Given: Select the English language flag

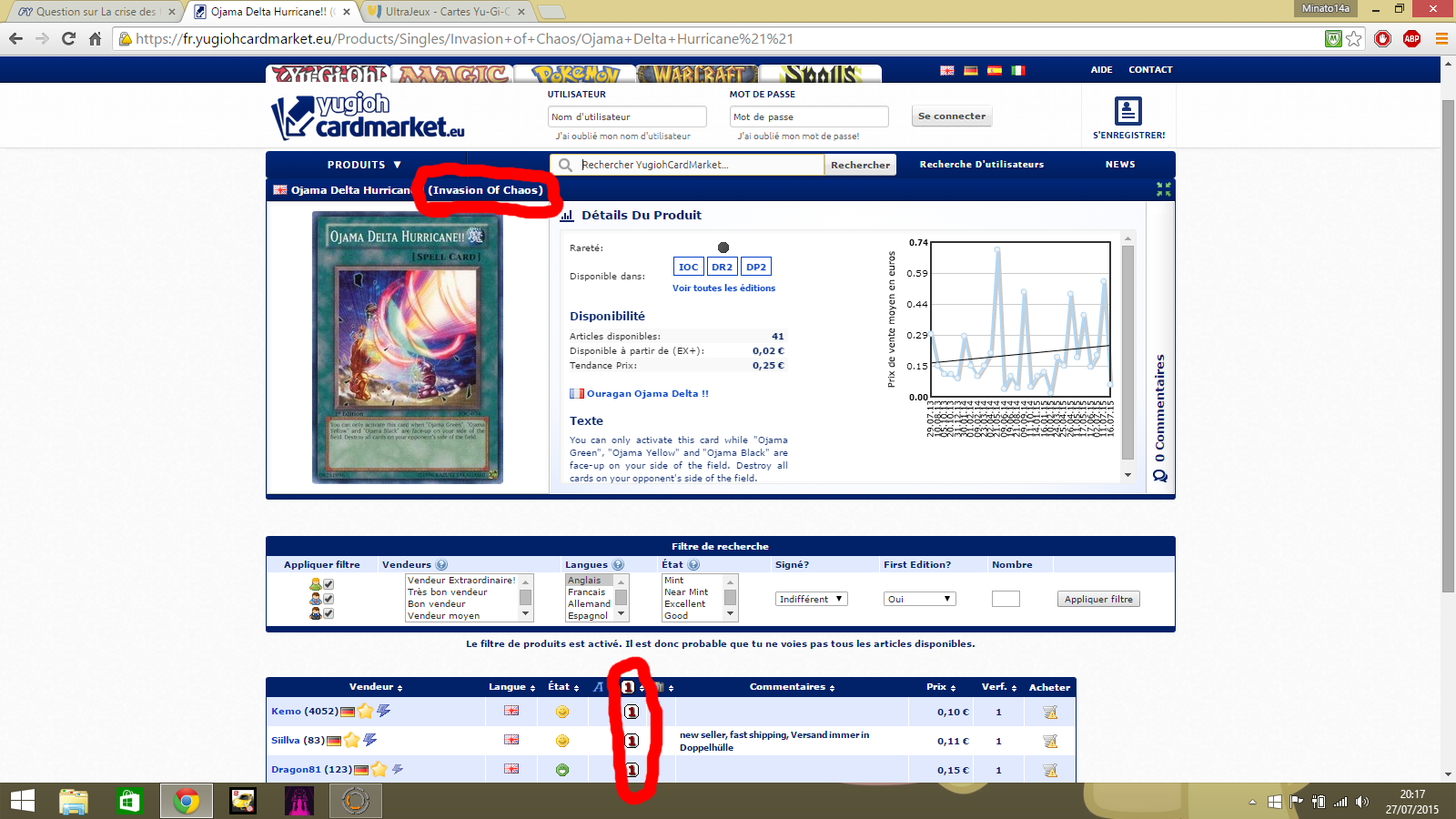Looking at the screenshot, I should 947,70.
